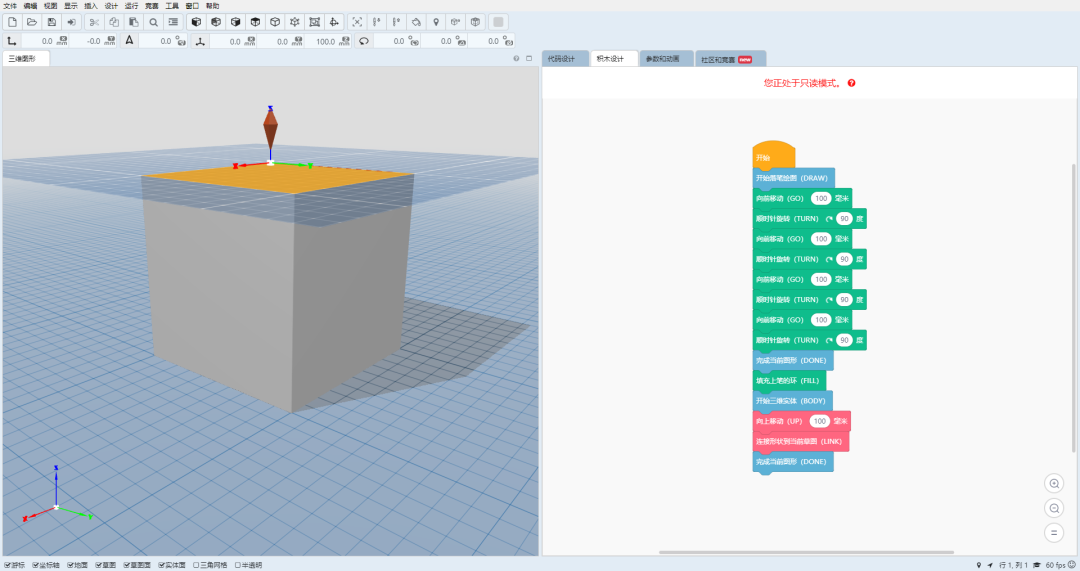Click the red help icon beside read-only notice
This screenshot has width=1080, height=571.
click(851, 83)
